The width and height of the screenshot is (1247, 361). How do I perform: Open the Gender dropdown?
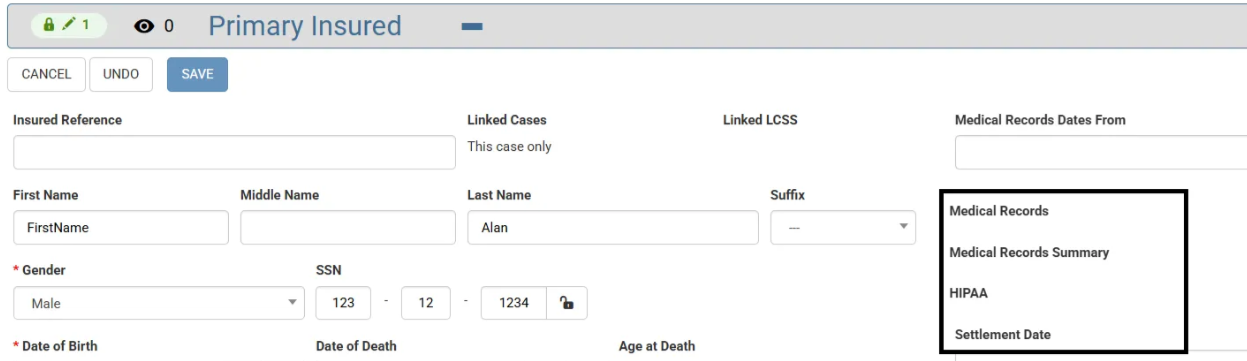tap(159, 303)
